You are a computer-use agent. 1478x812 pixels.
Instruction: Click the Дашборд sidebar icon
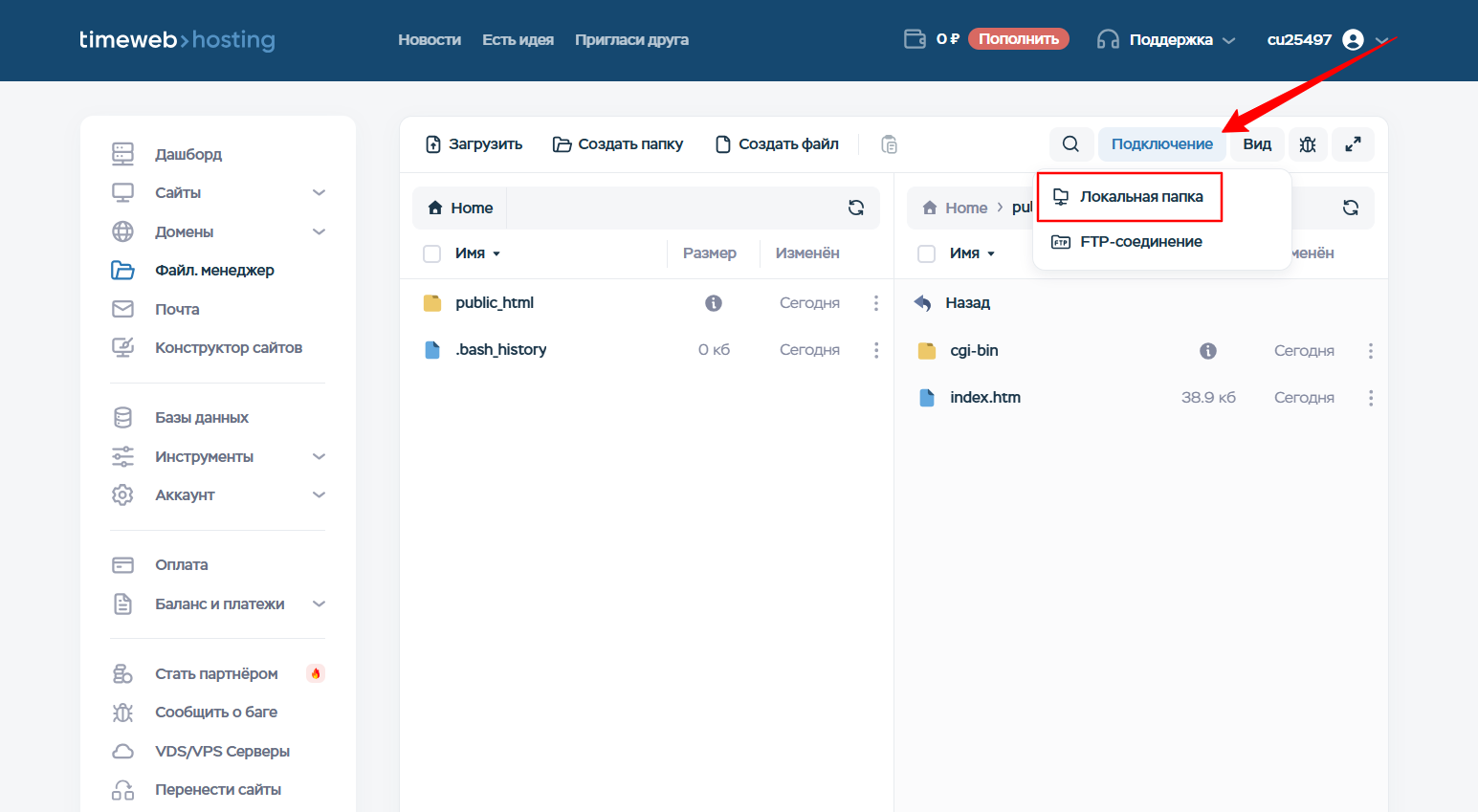(122, 154)
